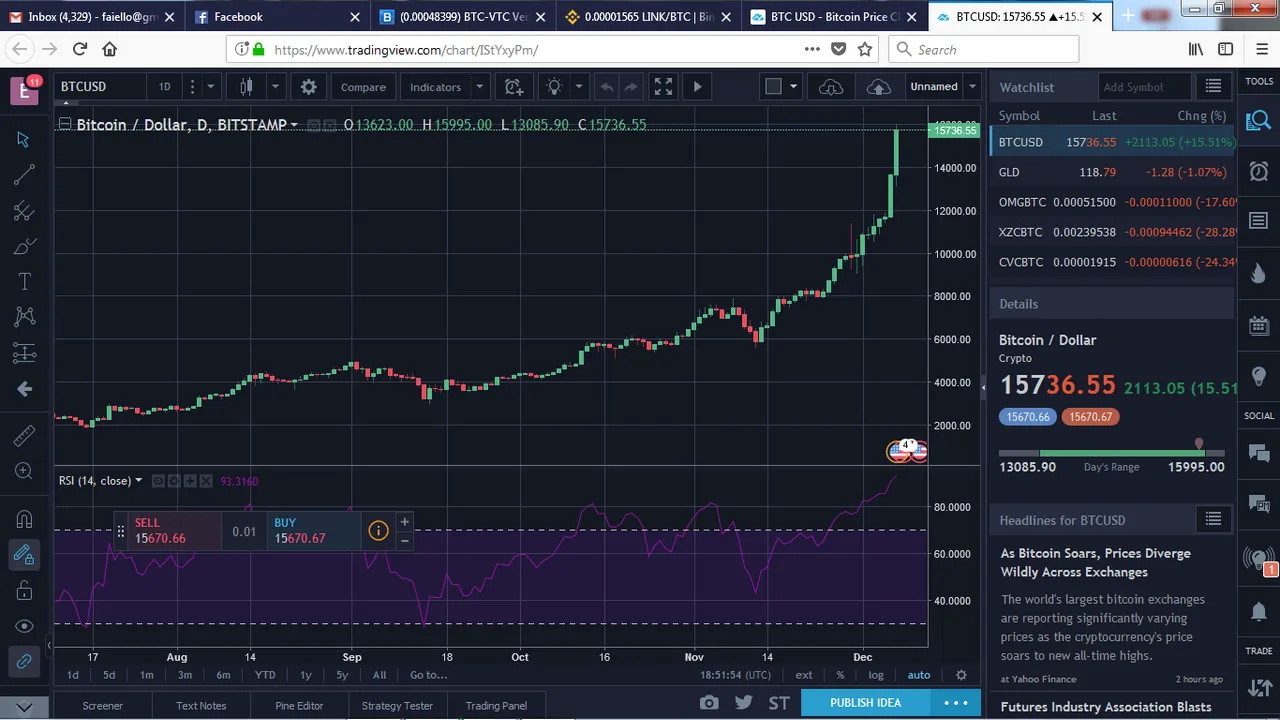The height and width of the screenshot is (720, 1280).
Task: Open the pitchfork tools
Action: click(24, 211)
